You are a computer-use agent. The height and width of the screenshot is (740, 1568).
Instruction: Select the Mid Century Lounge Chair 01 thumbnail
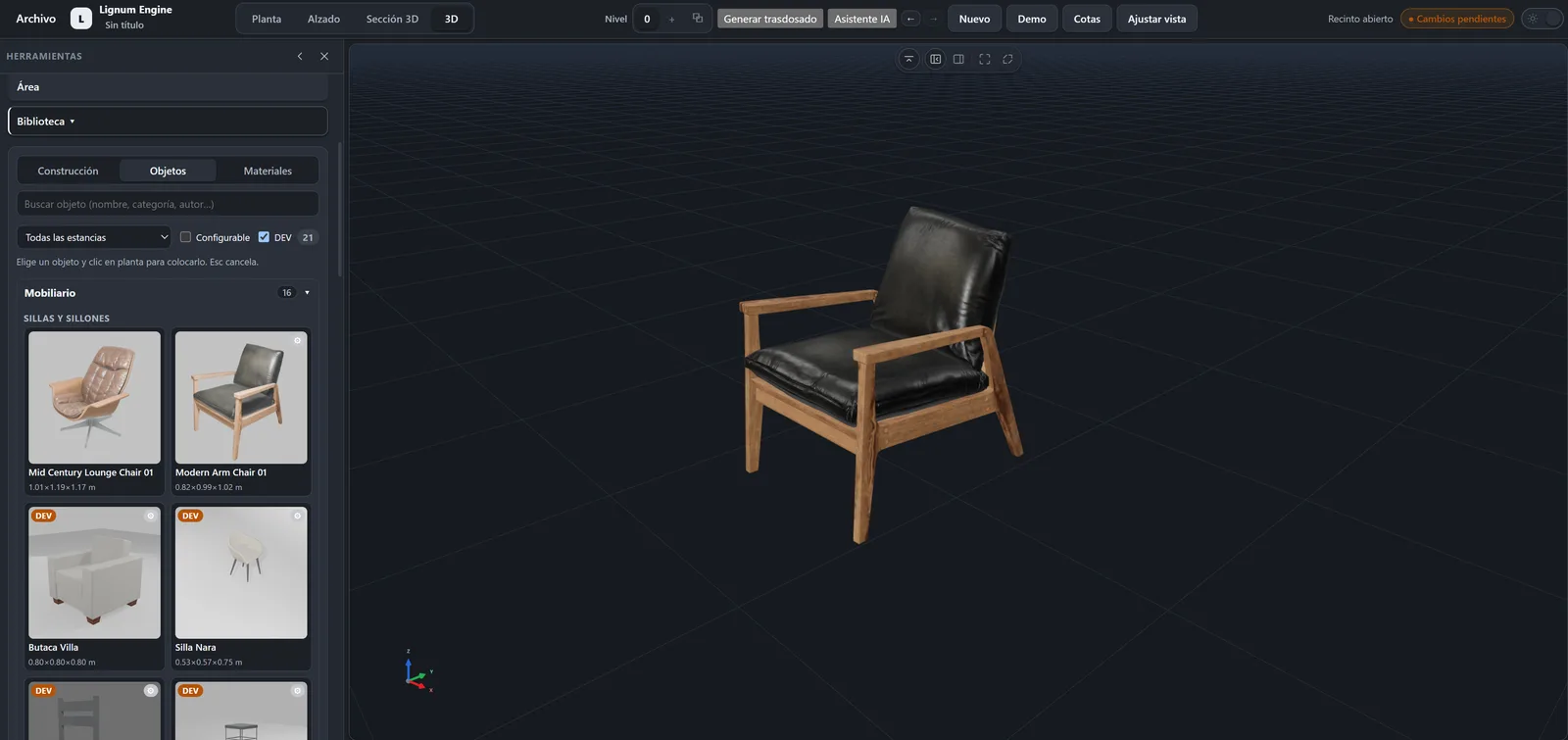click(94, 397)
